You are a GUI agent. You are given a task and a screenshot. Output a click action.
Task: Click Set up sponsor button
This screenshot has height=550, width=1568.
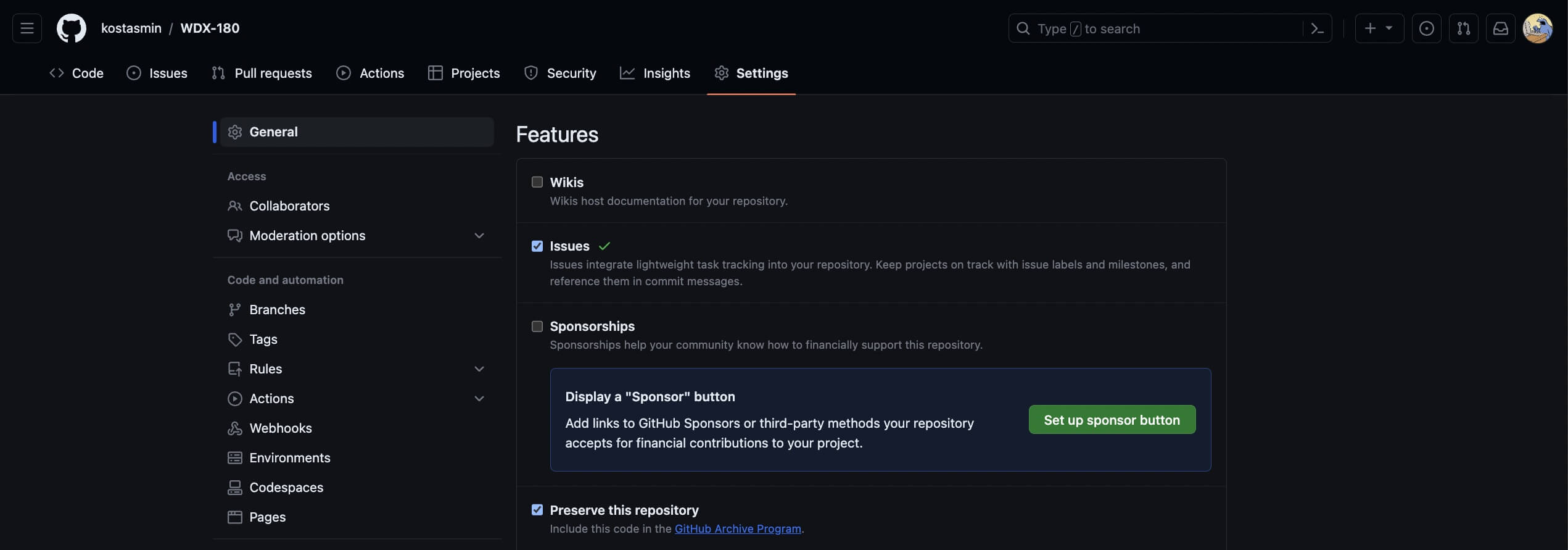pyautogui.click(x=1112, y=420)
